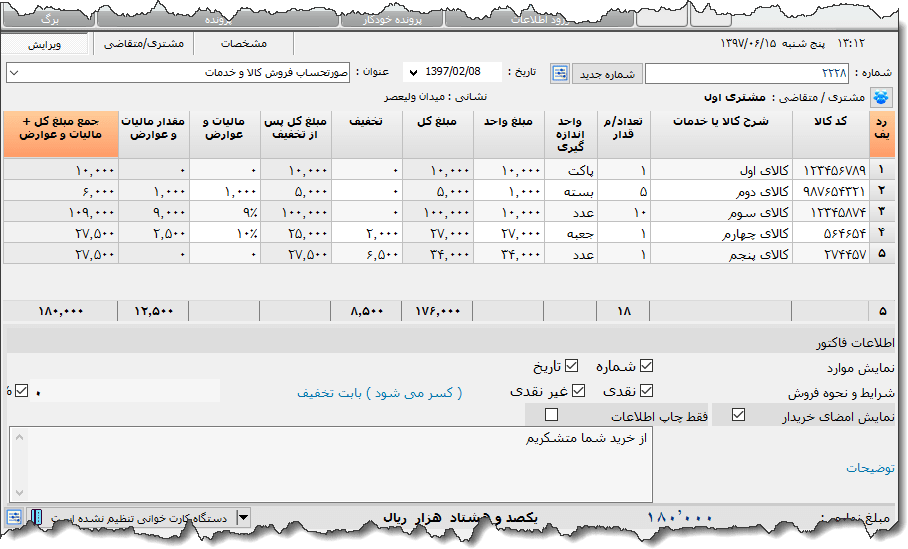
Task: Enable فقط چاپ اطلاعات checkbox
Action: [x=551, y=415]
